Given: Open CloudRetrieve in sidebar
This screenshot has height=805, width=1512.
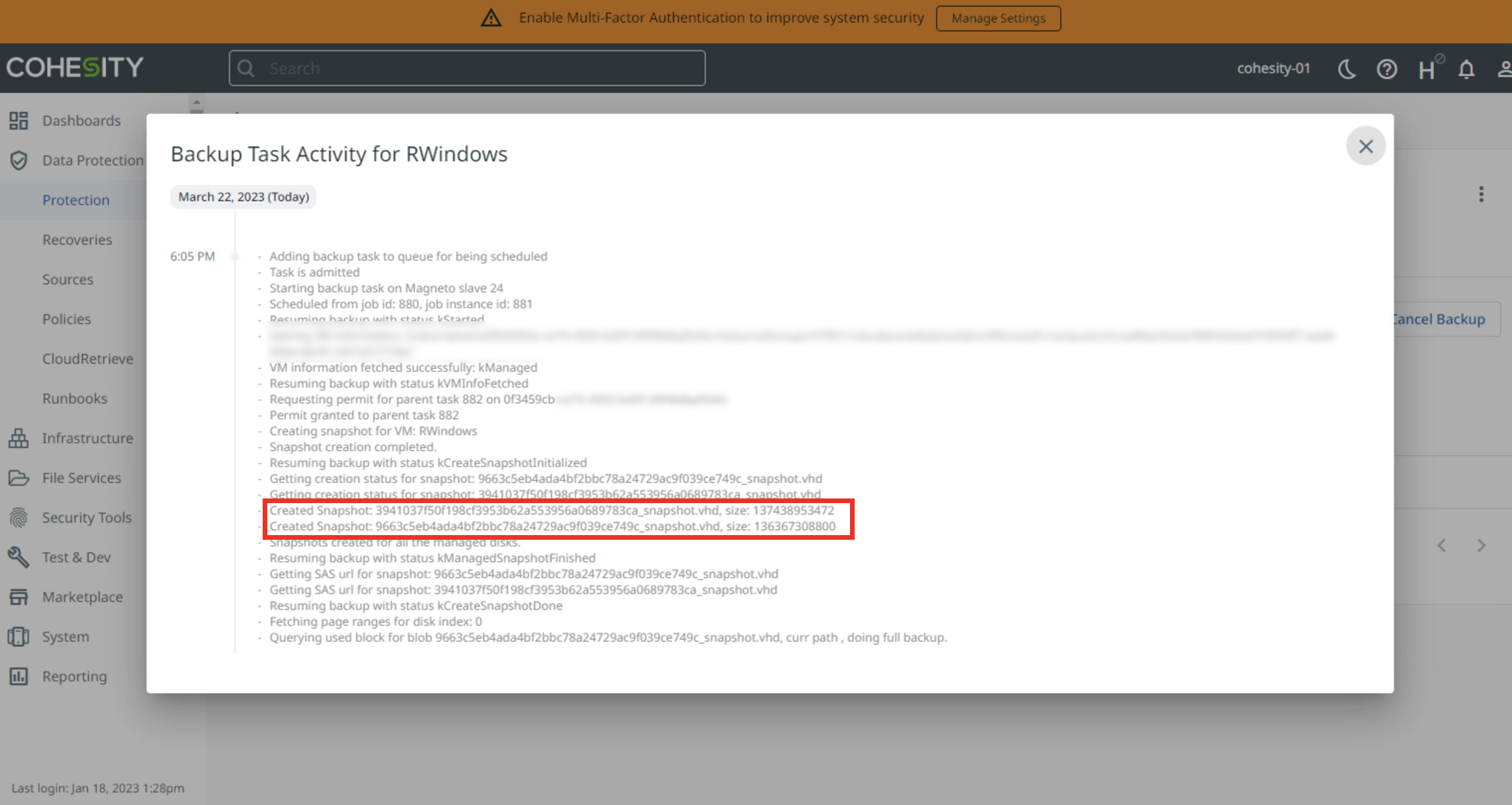Looking at the screenshot, I should coord(88,359).
